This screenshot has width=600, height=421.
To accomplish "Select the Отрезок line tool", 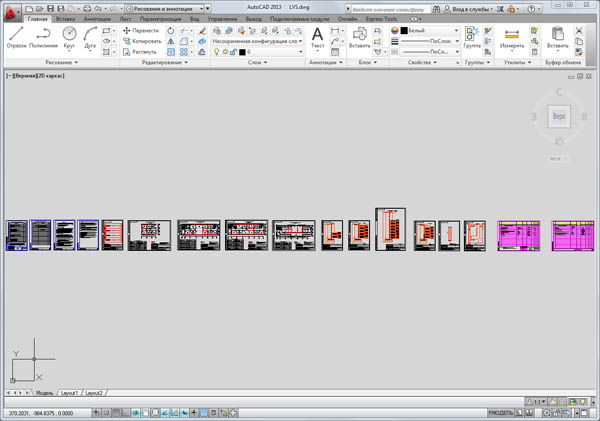I will coord(16,37).
